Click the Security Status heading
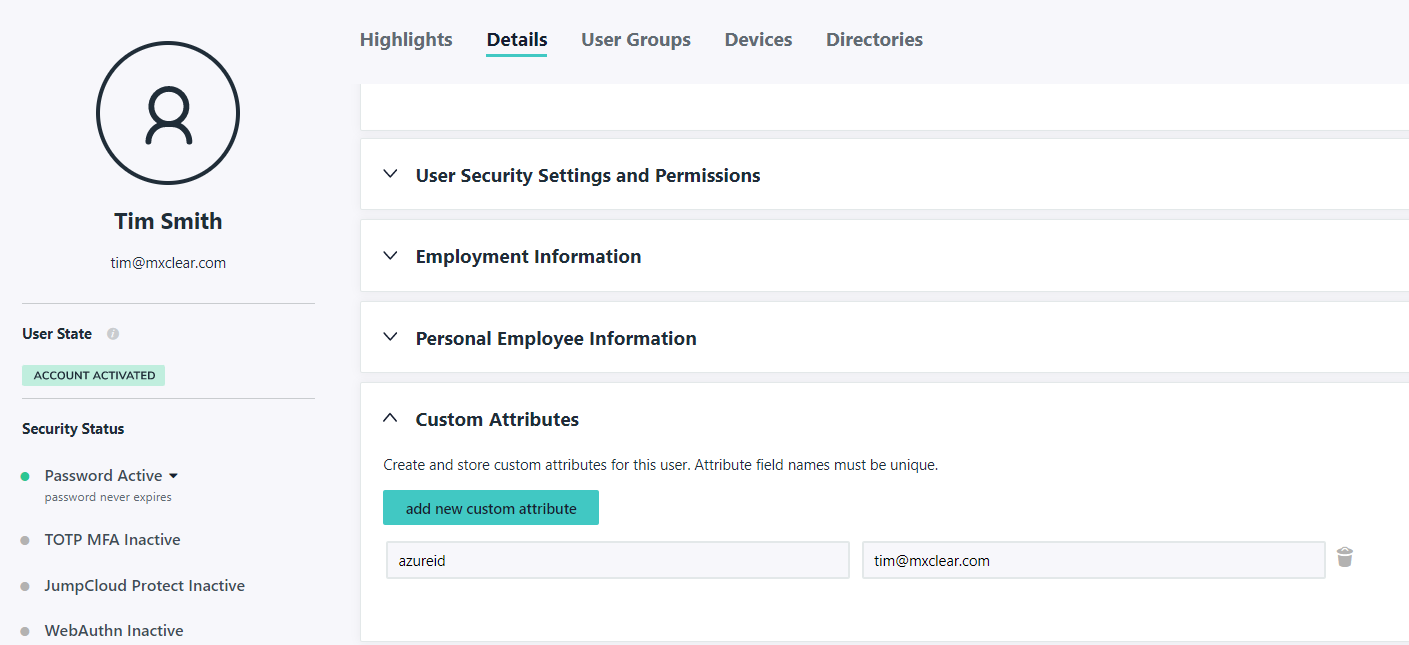The width and height of the screenshot is (1409, 645). pyautogui.click(x=73, y=429)
